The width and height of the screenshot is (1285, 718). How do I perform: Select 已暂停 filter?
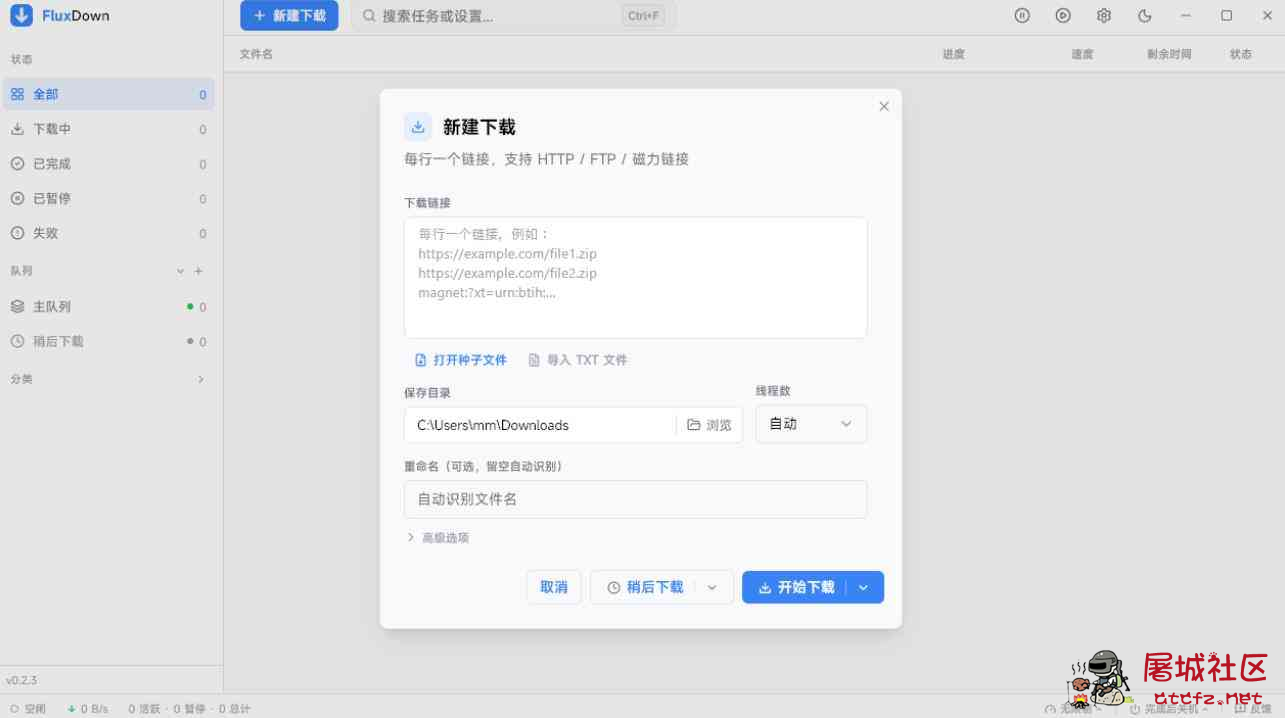pos(108,198)
